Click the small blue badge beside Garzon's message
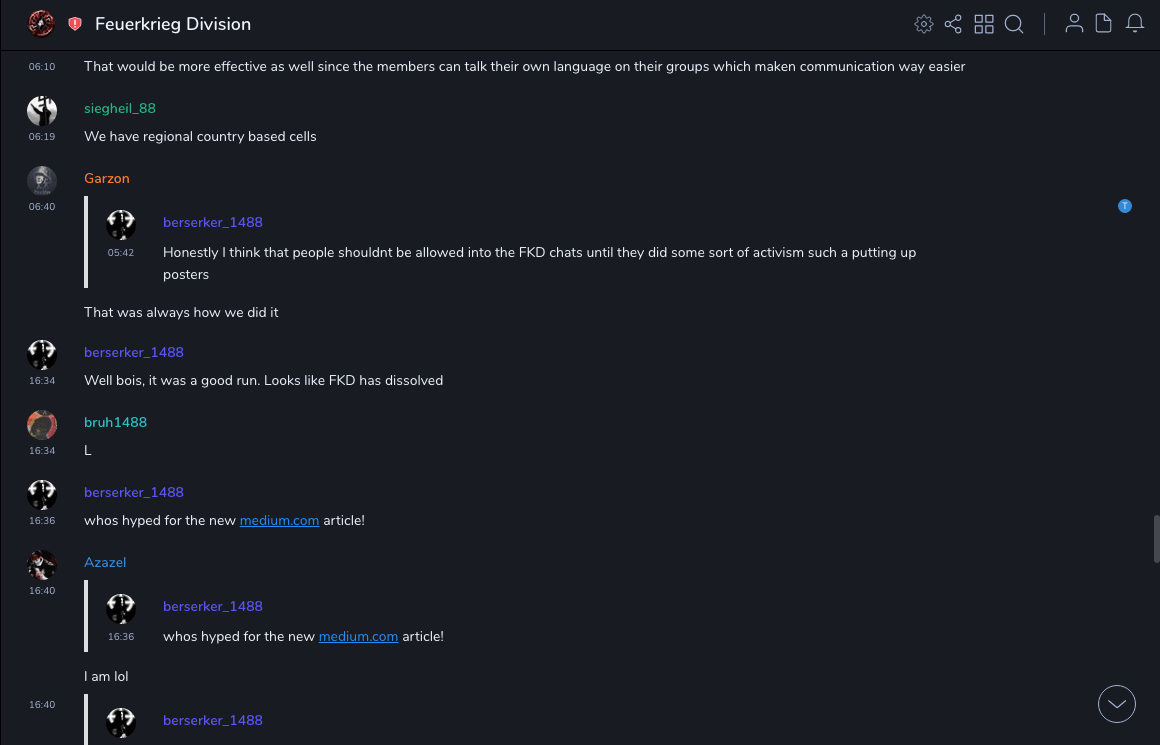This screenshot has width=1160, height=745. (x=1125, y=206)
